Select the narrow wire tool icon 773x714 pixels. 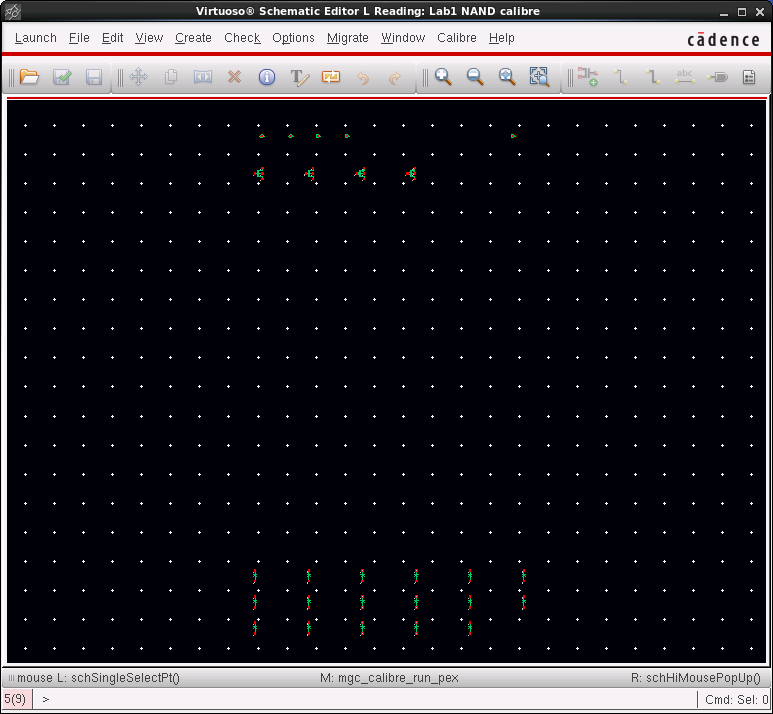coord(620,77)
